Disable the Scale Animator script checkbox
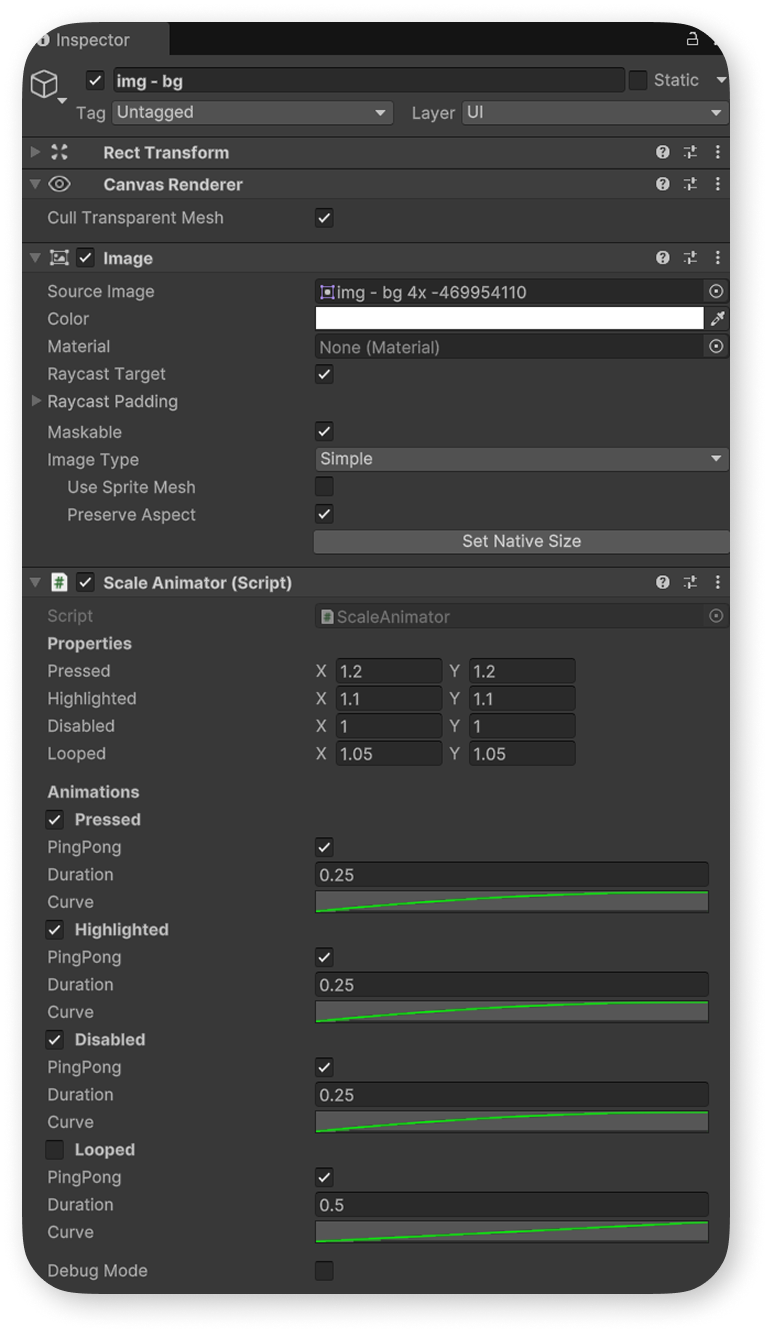The image size is (768, 1332). (x=86, y=582)
